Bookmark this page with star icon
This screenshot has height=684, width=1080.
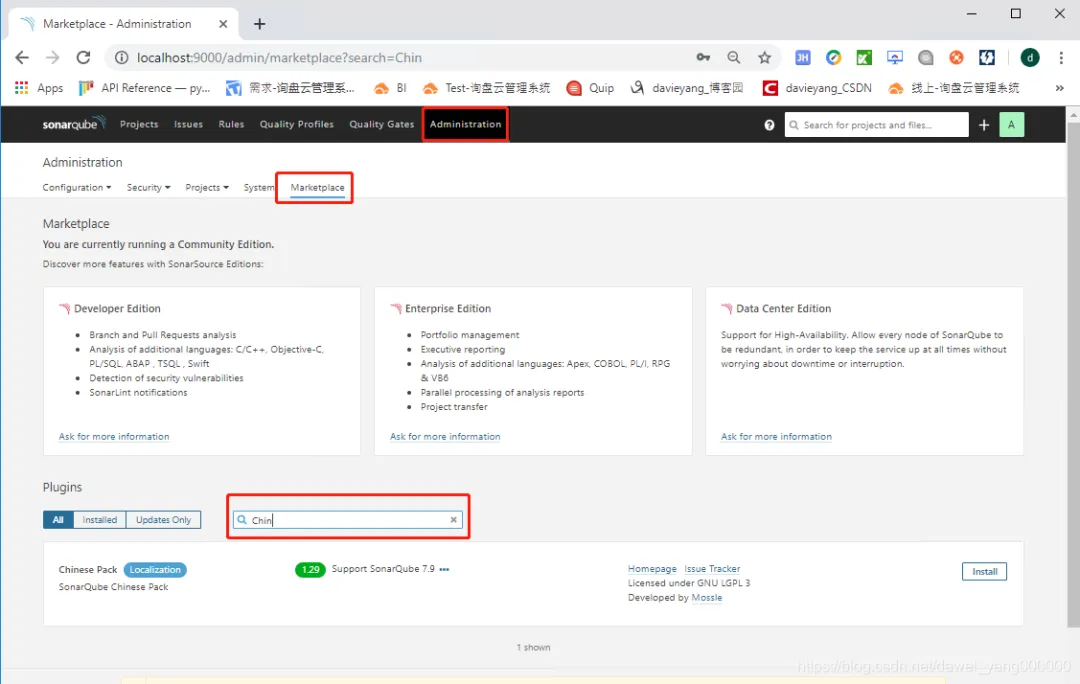click(x=765, y=58)
